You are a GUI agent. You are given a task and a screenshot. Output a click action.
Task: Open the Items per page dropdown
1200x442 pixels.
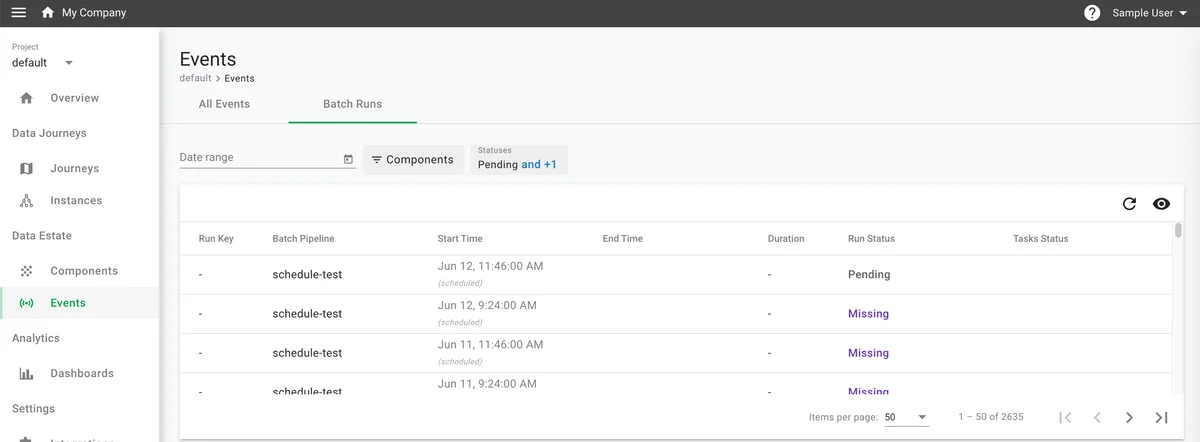(x=906, y=417)
